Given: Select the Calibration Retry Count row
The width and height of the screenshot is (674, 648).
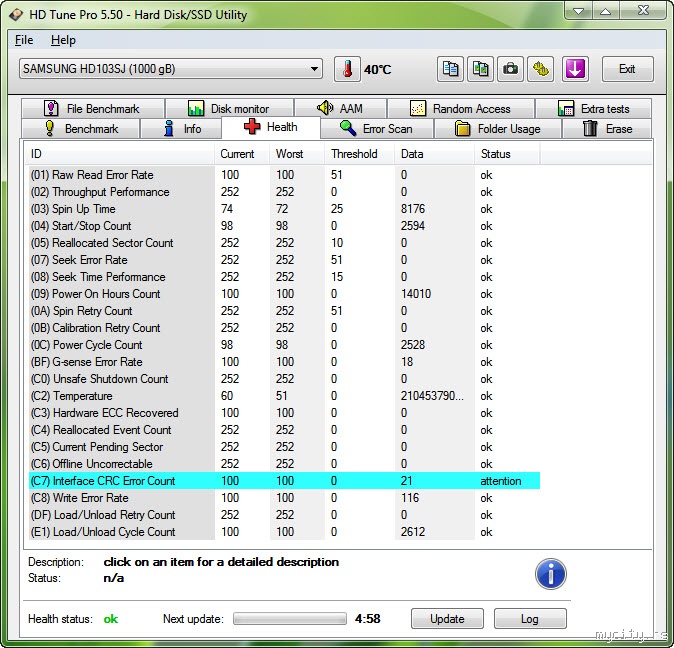Looking at the screenshot, I should [x=285, y=328].
